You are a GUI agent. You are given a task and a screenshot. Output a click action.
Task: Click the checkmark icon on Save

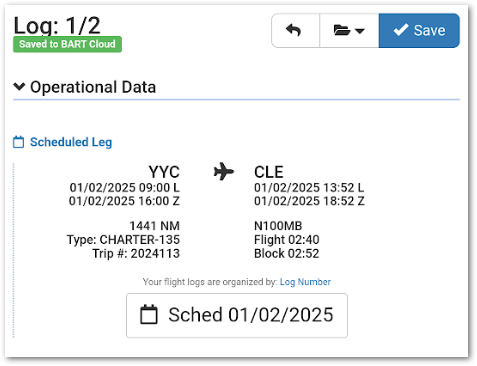coord(401,30)
